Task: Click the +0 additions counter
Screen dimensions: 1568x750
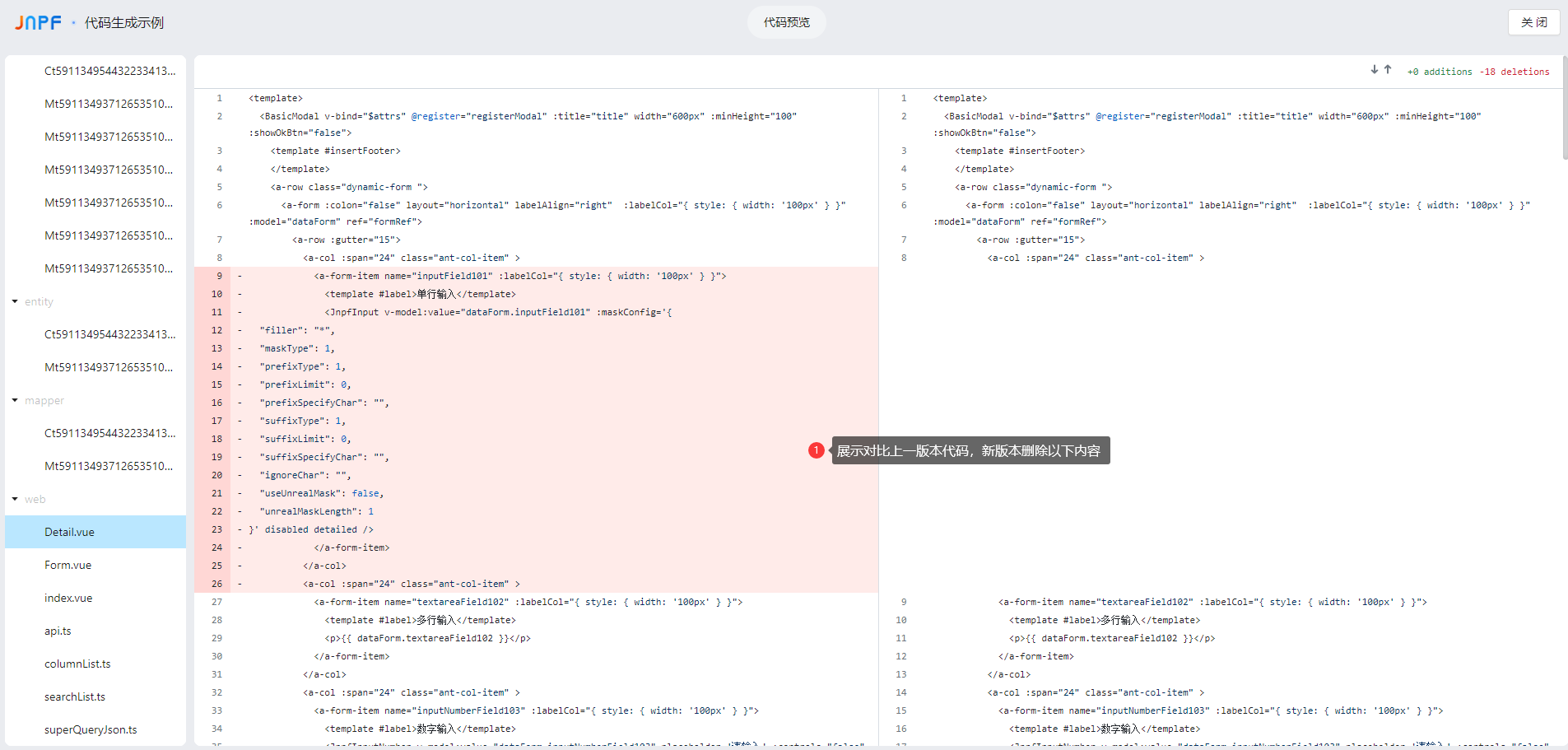Action: point(1439,72)
